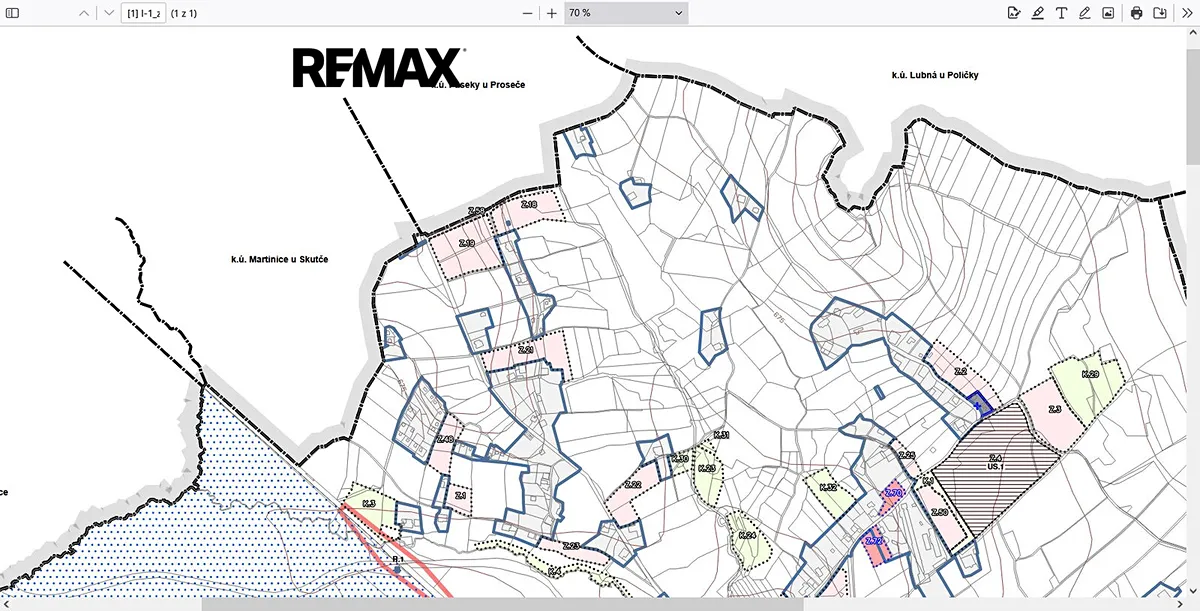The height and width of the screenshot is (611, 1200).
Task: Click the "Z.2" parcel label
Action: coord(959,371)
